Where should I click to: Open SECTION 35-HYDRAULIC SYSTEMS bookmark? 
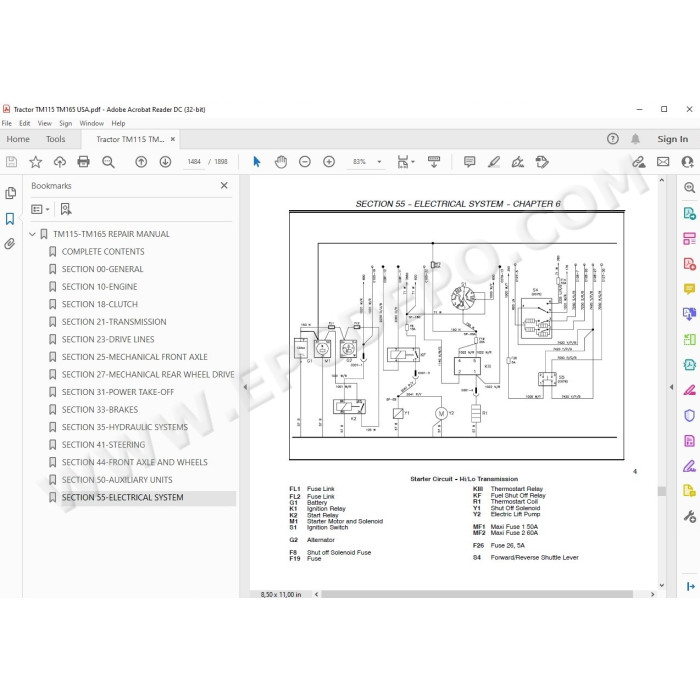(x=125, y=427)
